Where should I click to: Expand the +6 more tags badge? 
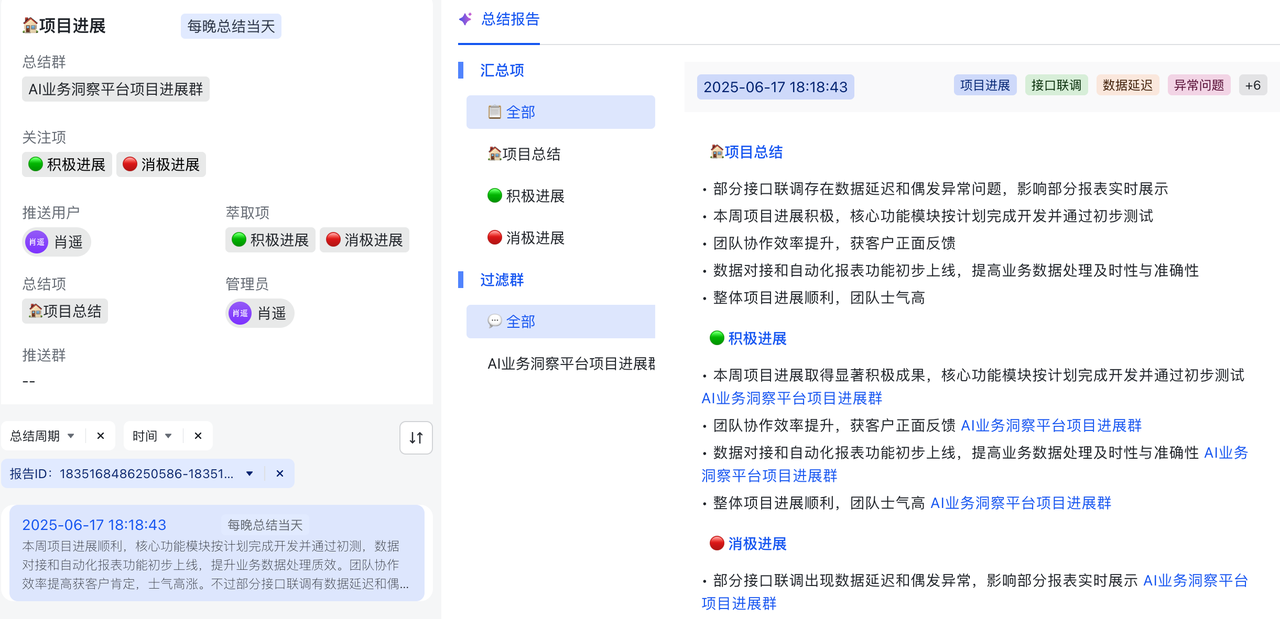(x=1252, y=86)
